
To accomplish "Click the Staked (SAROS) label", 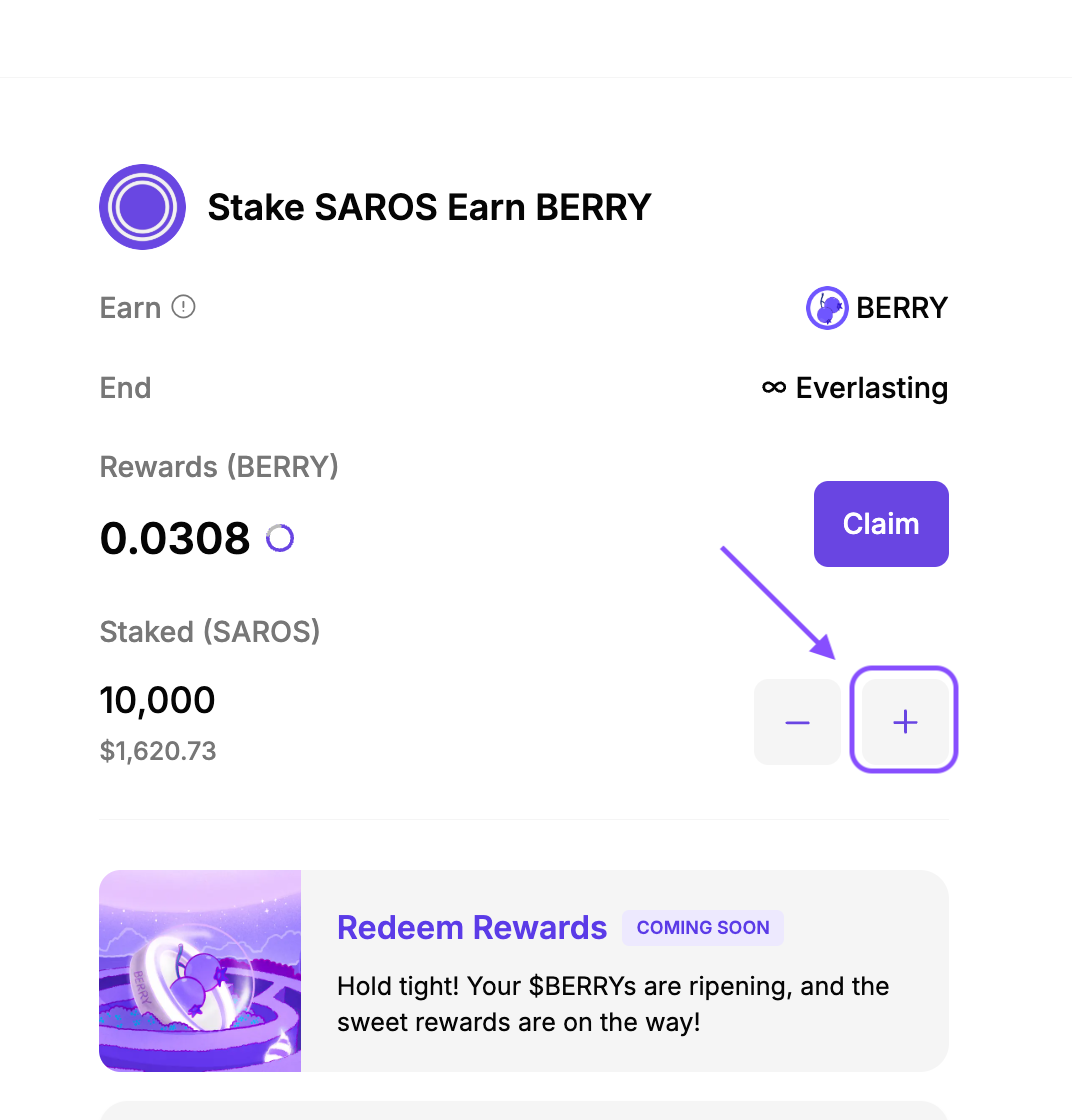I will point(210,632).
